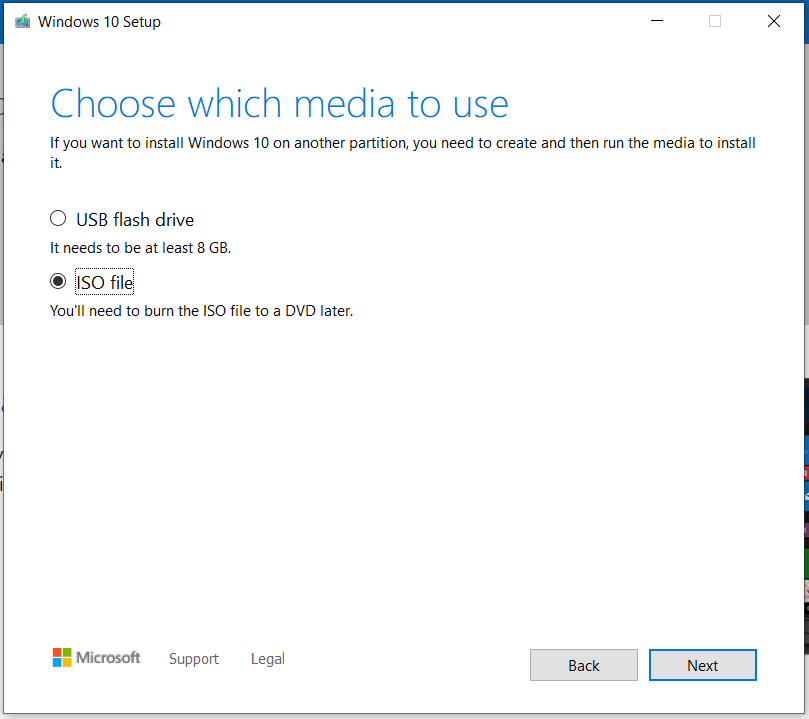Close the Windows 10 Setup window
This screenshot has height=719, width=809.
pos(773,21)
